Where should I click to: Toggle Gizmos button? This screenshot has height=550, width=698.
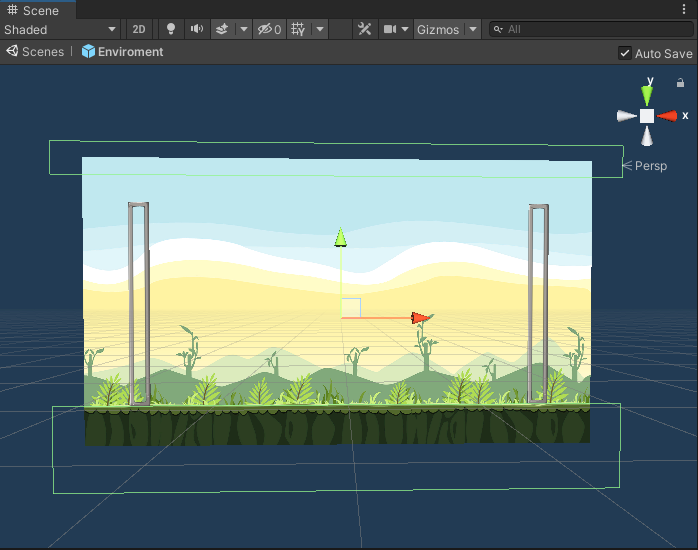(x=438, y=30)
